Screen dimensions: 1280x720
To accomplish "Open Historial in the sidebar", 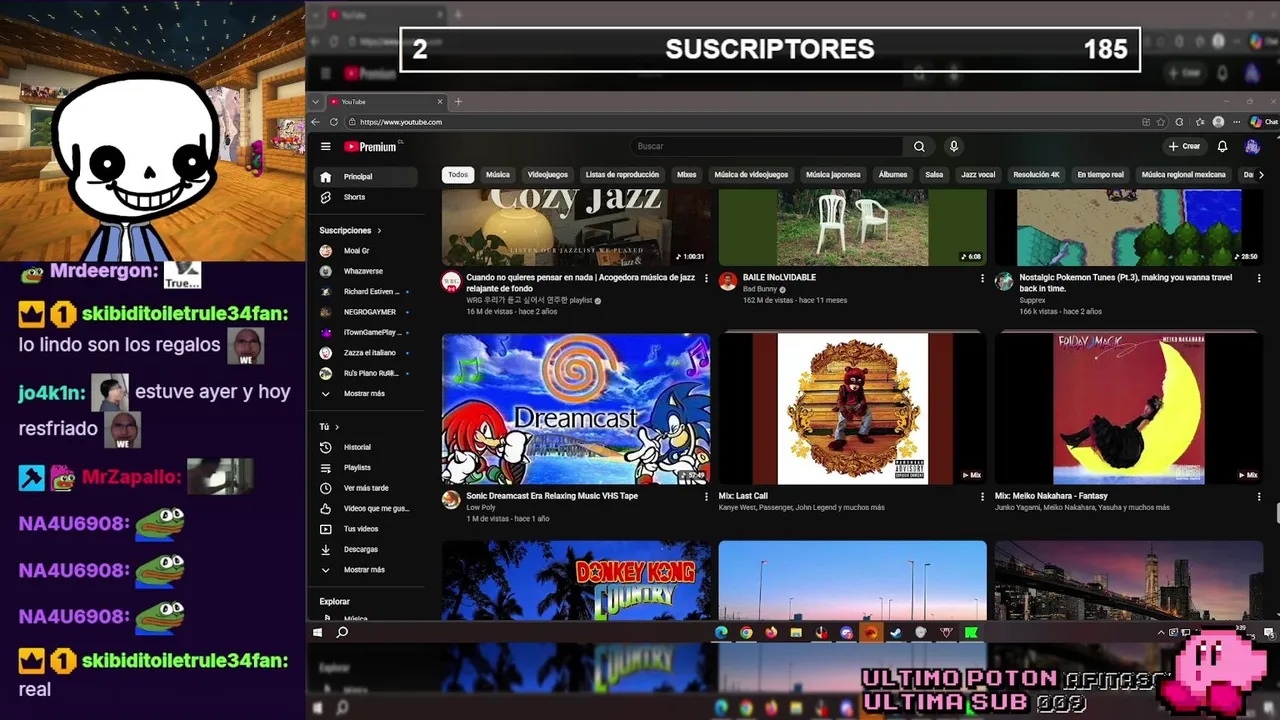I will [357, 447].
